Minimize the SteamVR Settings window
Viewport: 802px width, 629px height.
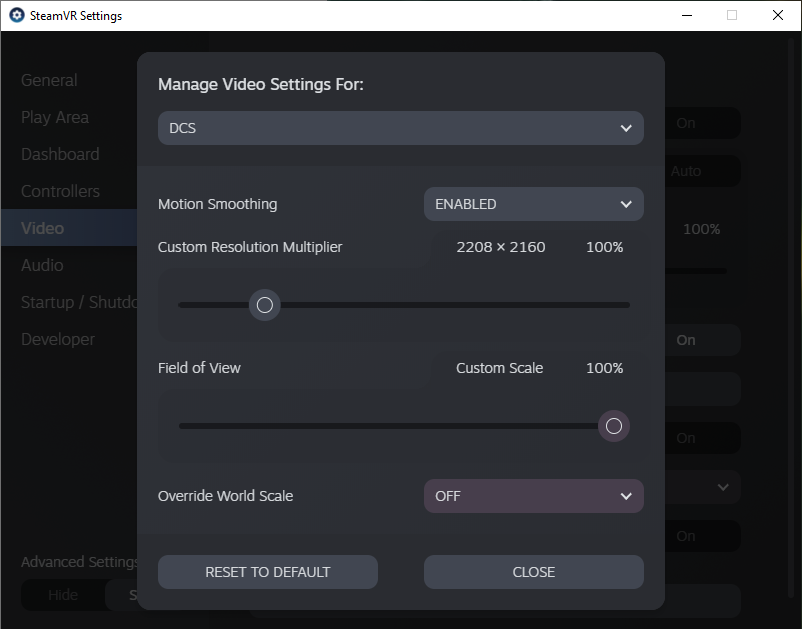click(687, 15)
